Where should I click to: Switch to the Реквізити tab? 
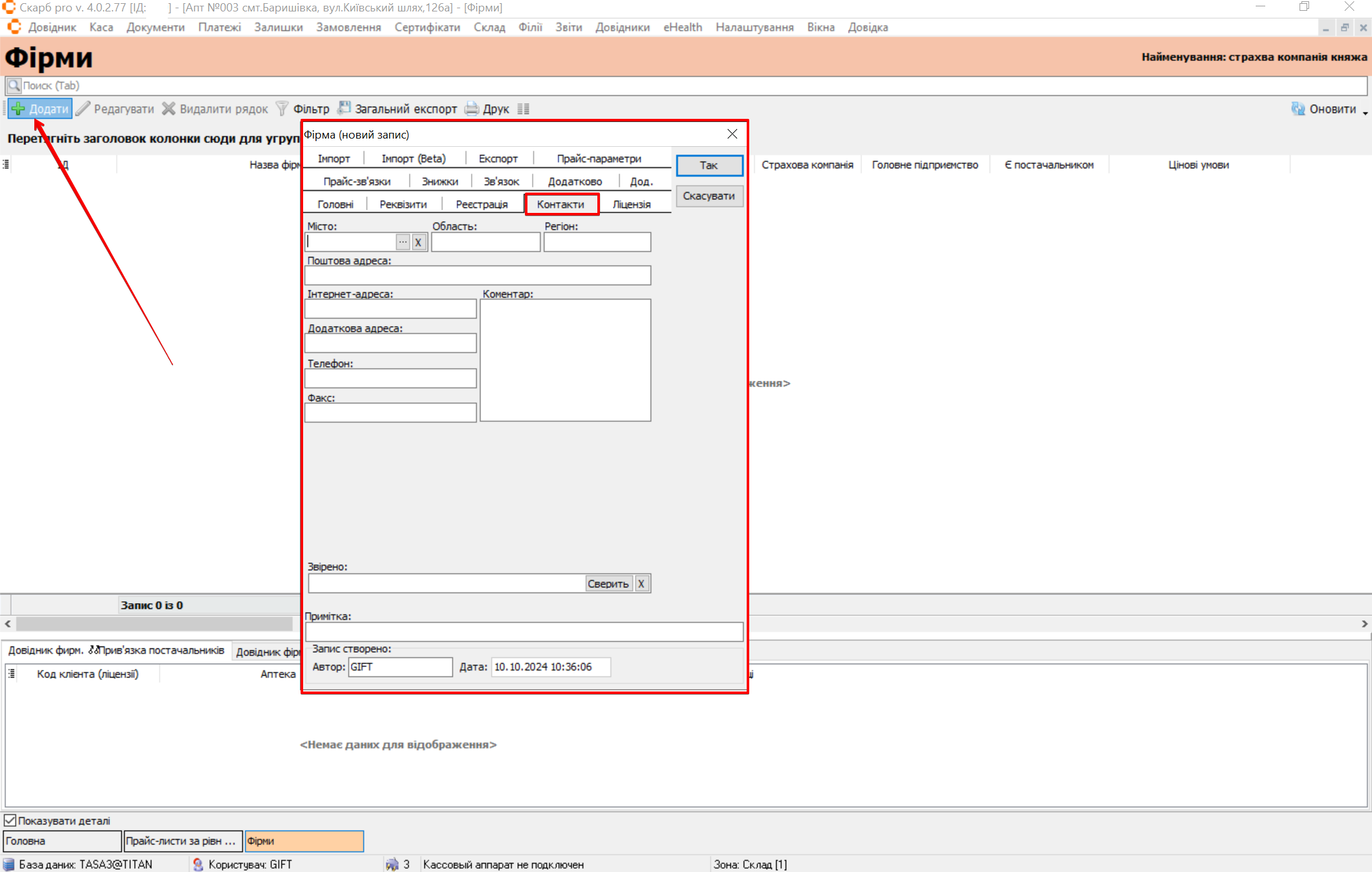(403, 204)
